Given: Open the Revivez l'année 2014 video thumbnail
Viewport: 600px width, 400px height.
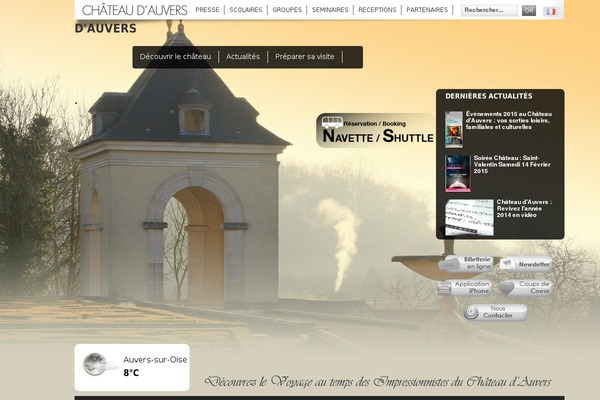Looking at the screenshot, I should [x=470, y=217].
